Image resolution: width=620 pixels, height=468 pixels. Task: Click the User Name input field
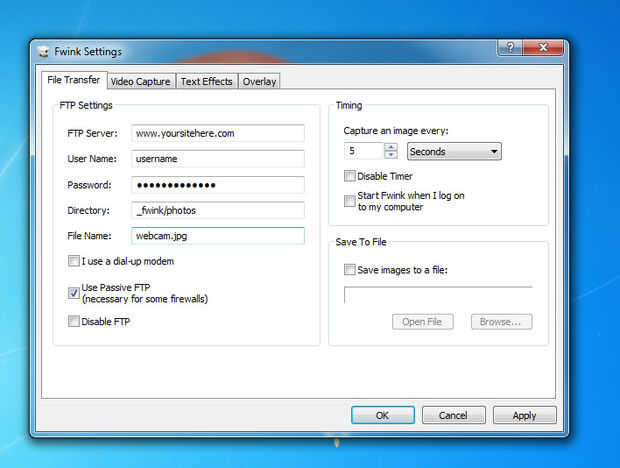(x=218, y=159)
